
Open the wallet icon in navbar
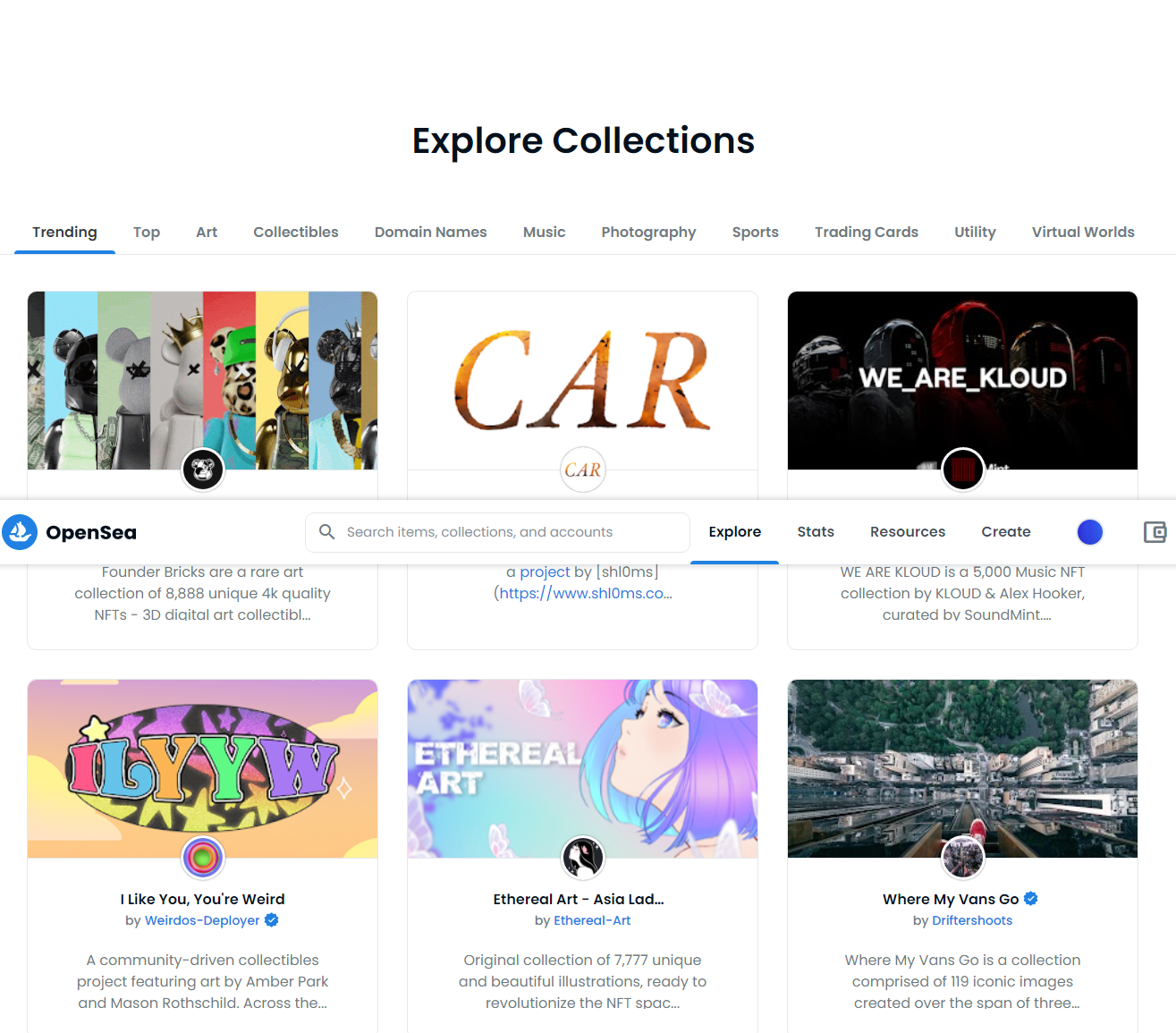1155,532
